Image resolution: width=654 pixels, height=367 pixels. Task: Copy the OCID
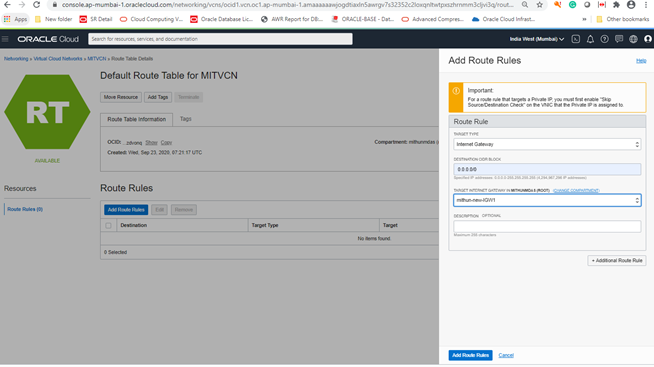(x=166, y=143)
